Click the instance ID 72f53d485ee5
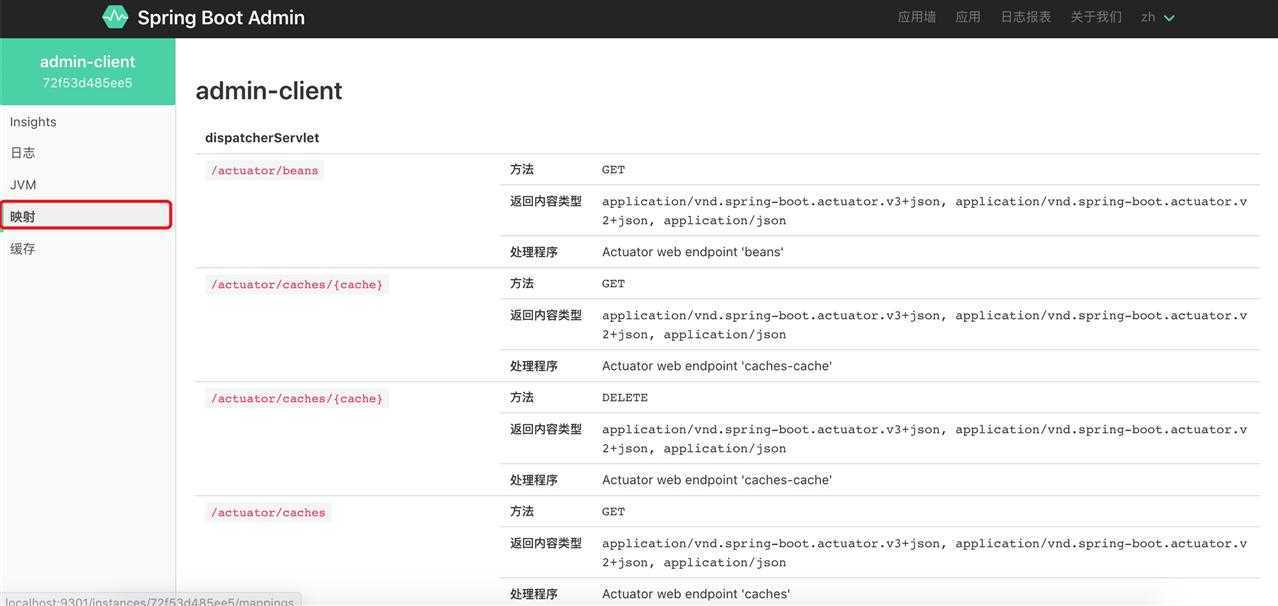Screen dimensions: 1278x606 87,83
